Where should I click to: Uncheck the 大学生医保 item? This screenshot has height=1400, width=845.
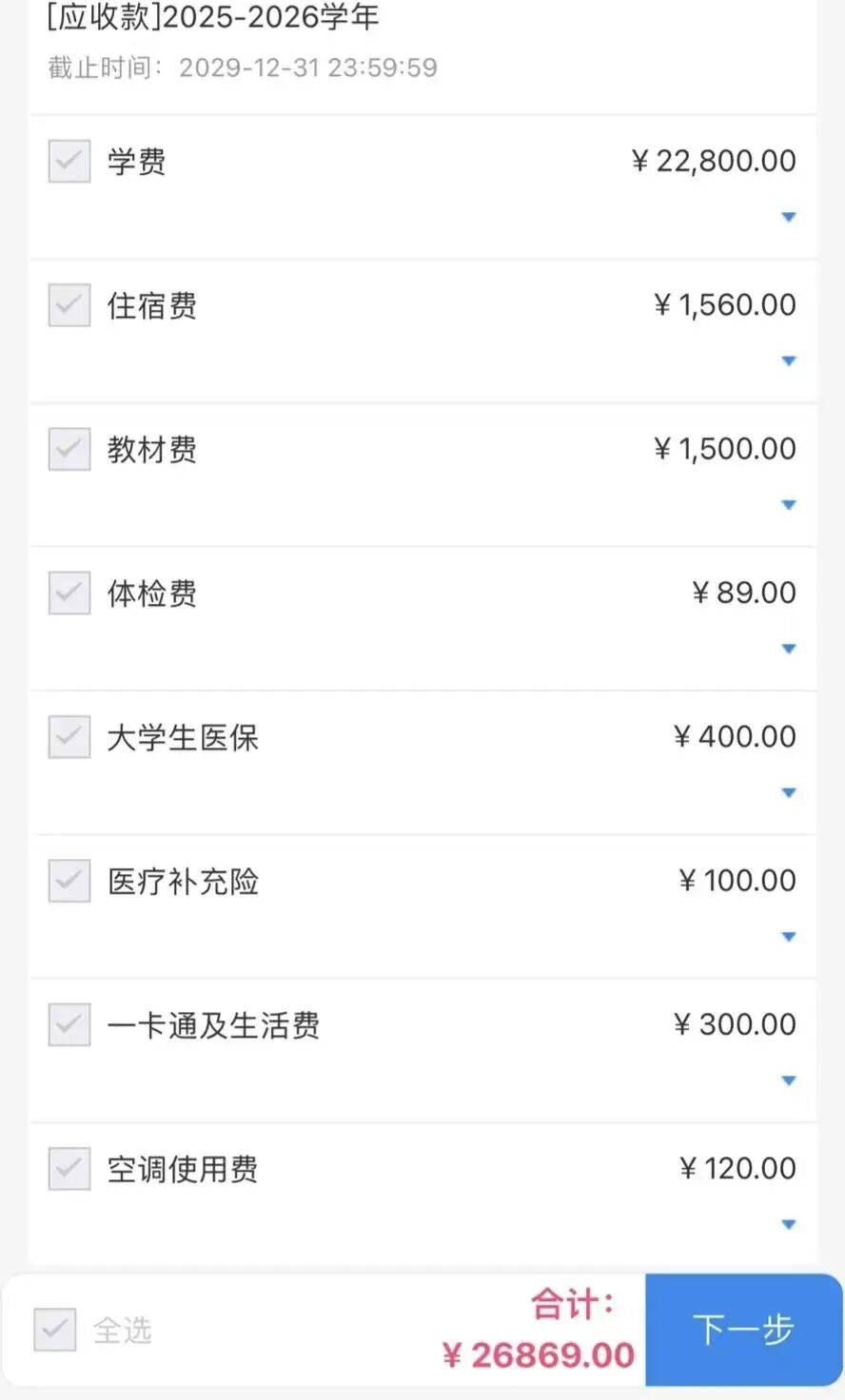(69, 737)
